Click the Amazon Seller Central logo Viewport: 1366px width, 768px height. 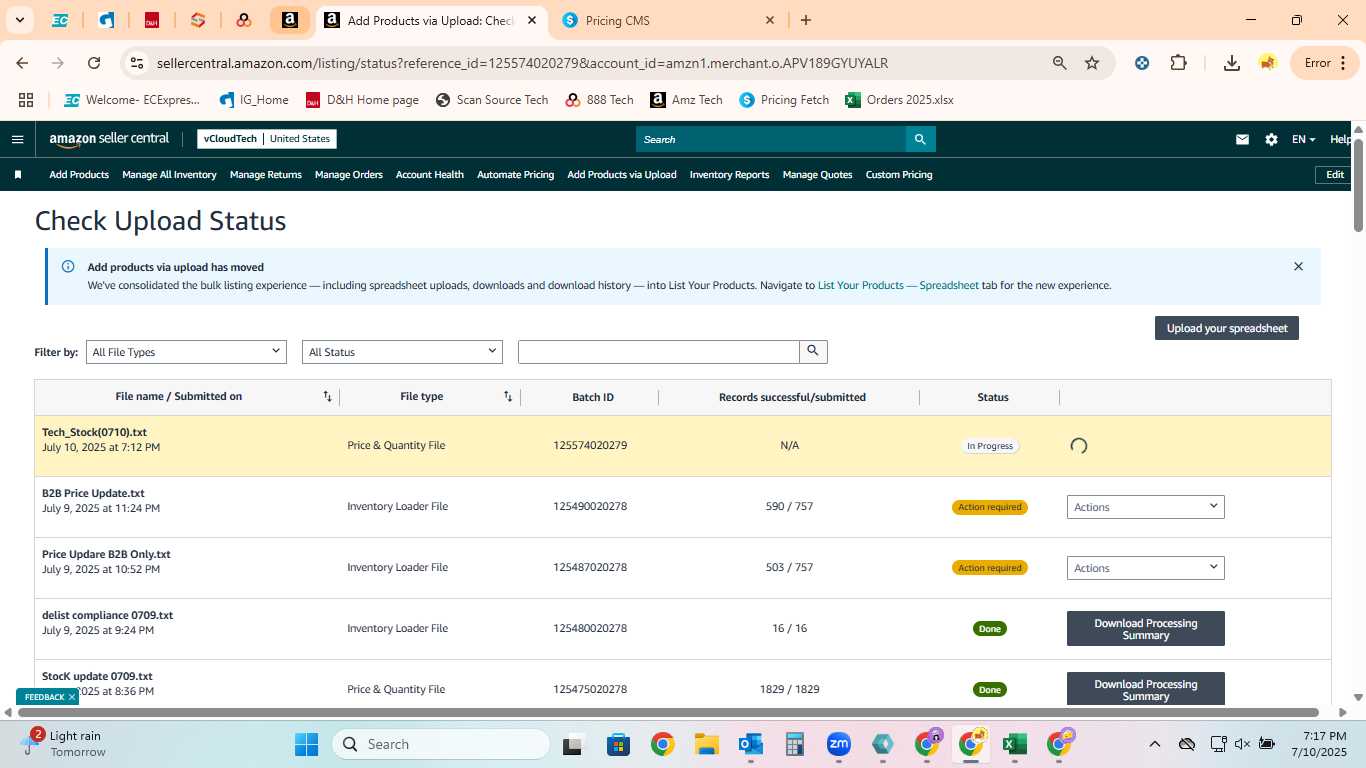(x=109, y=139)
